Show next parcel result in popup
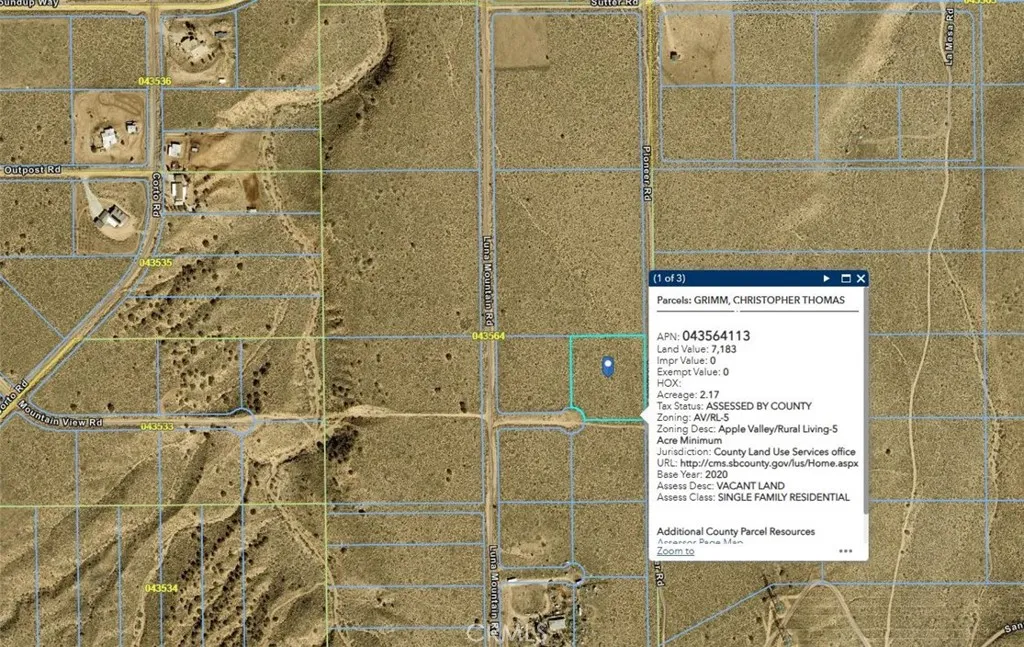The image size is (1024, 647). pos(826,279)
